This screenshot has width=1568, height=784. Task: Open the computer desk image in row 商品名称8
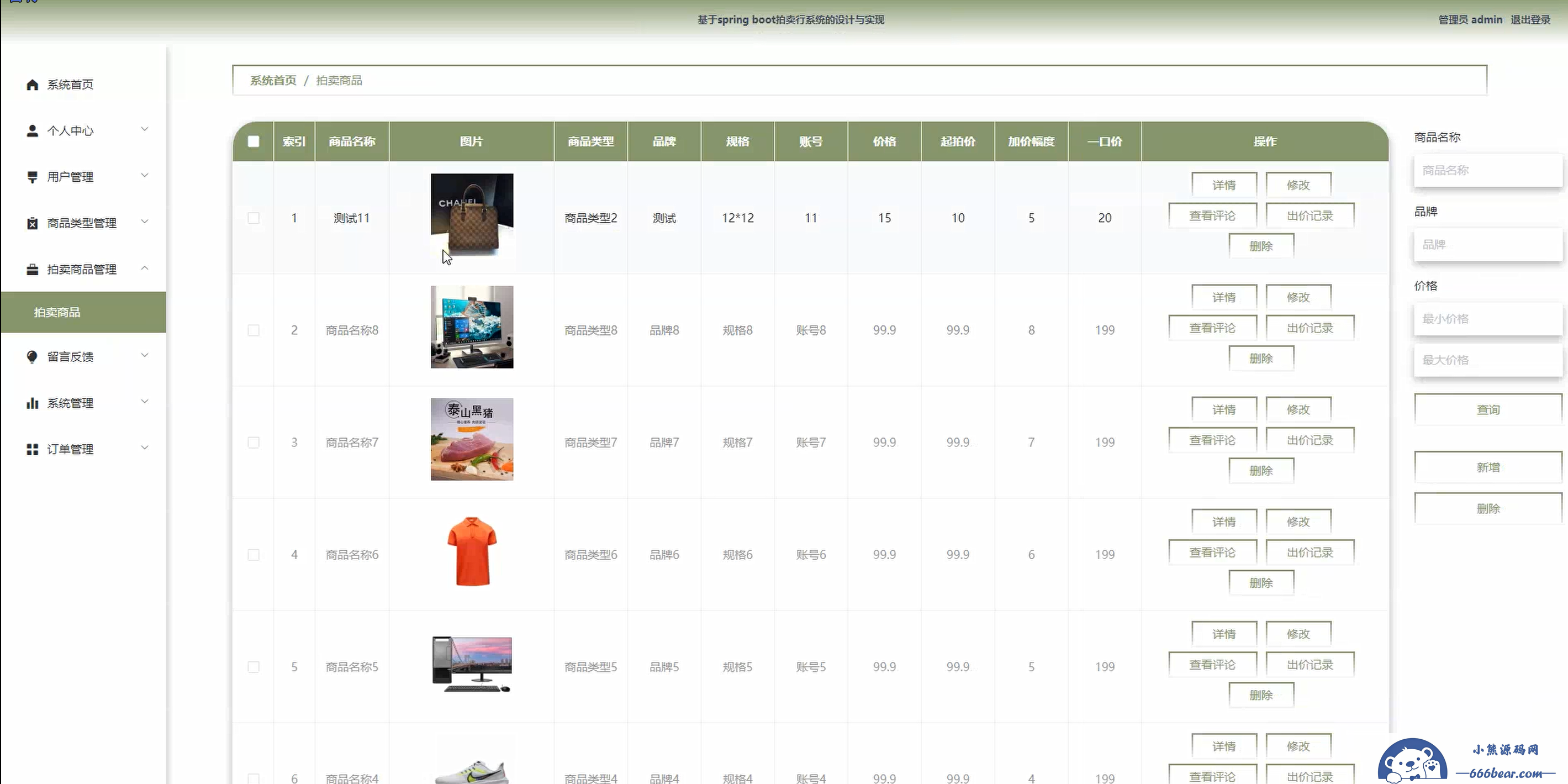[x=472, y=327]
